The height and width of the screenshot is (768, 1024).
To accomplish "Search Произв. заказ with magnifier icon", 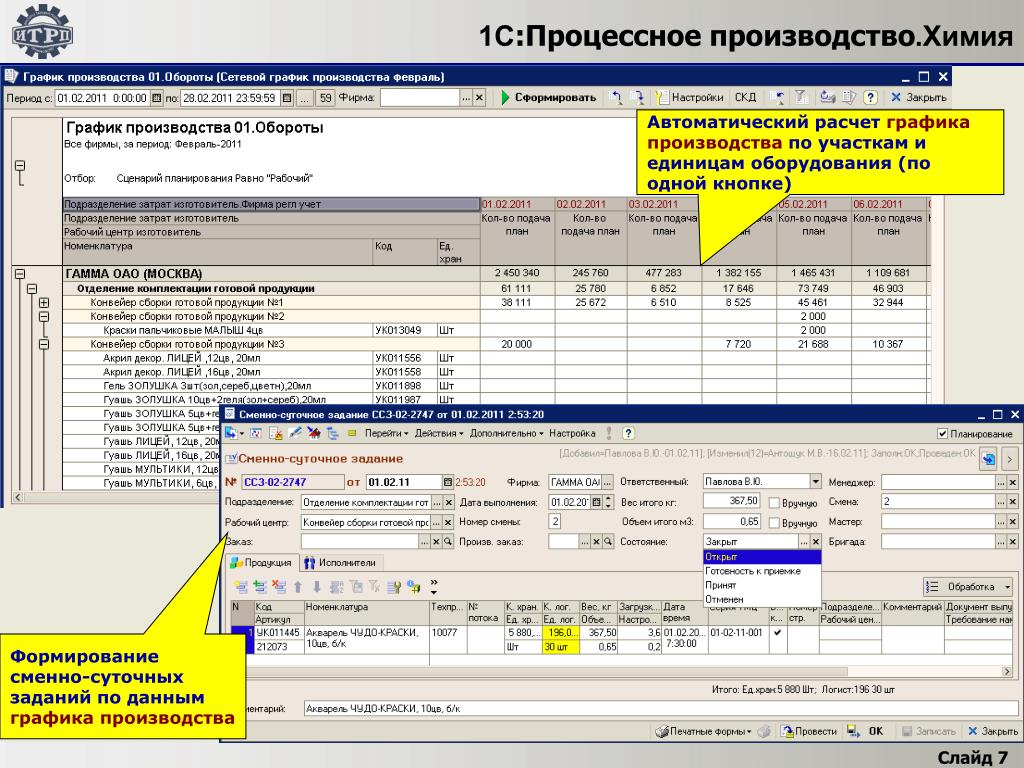I will 607,542.
